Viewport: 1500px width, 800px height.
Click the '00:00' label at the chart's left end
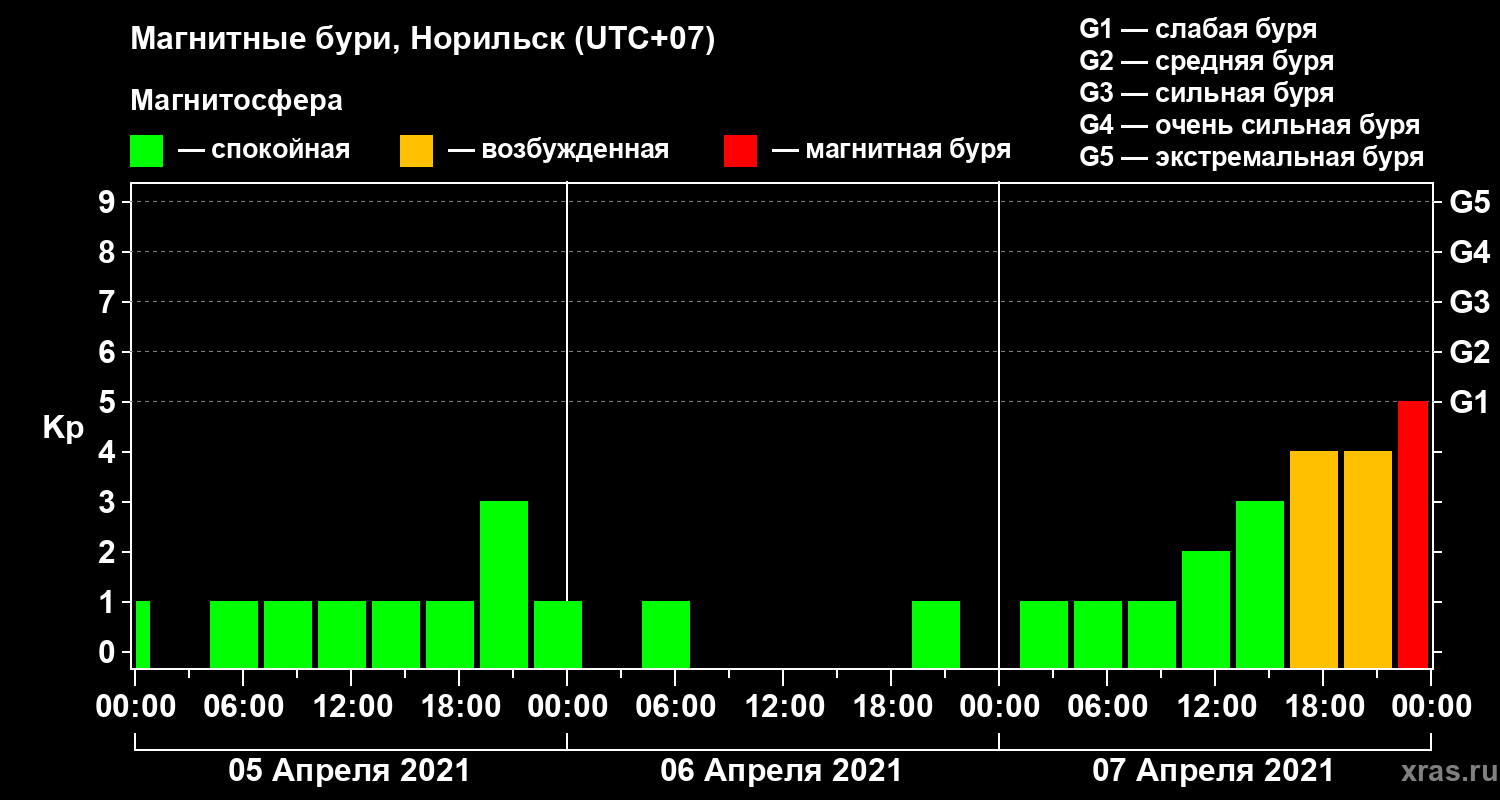click(x=134, y=707)
